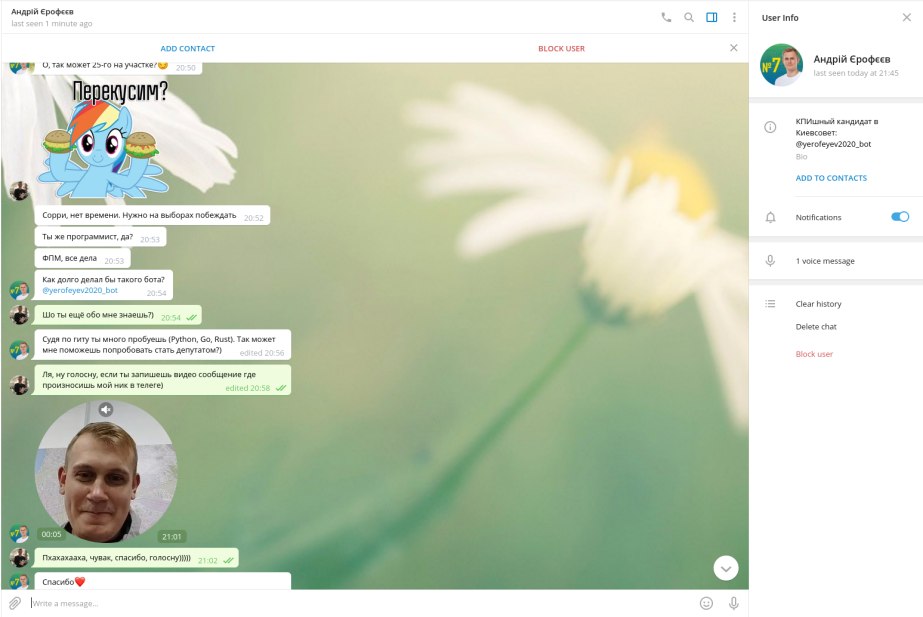This screenshot has height=617, width=923.
Task: Open the emoji picker smiley icon
Action: (706, 603)
